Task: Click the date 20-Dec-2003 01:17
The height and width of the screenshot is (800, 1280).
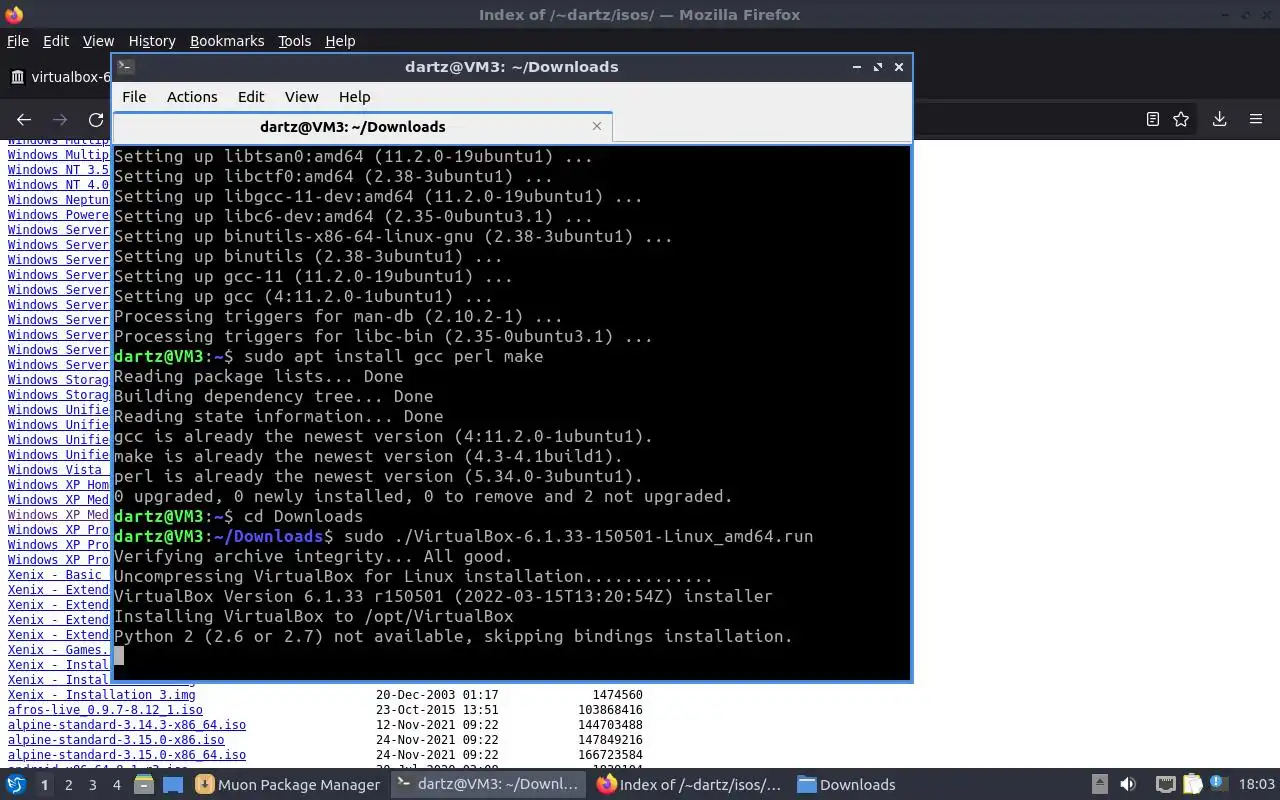Action: (437, 695)
